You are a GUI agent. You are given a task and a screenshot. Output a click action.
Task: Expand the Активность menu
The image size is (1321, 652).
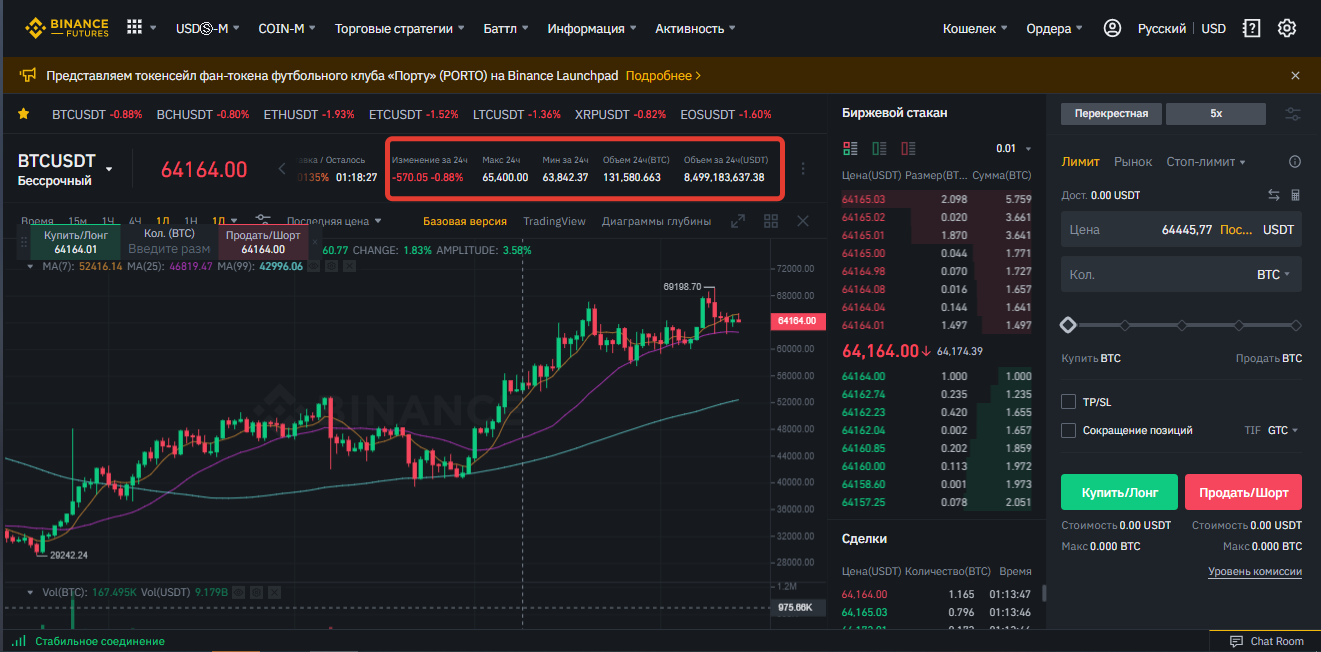pos(696,28)
